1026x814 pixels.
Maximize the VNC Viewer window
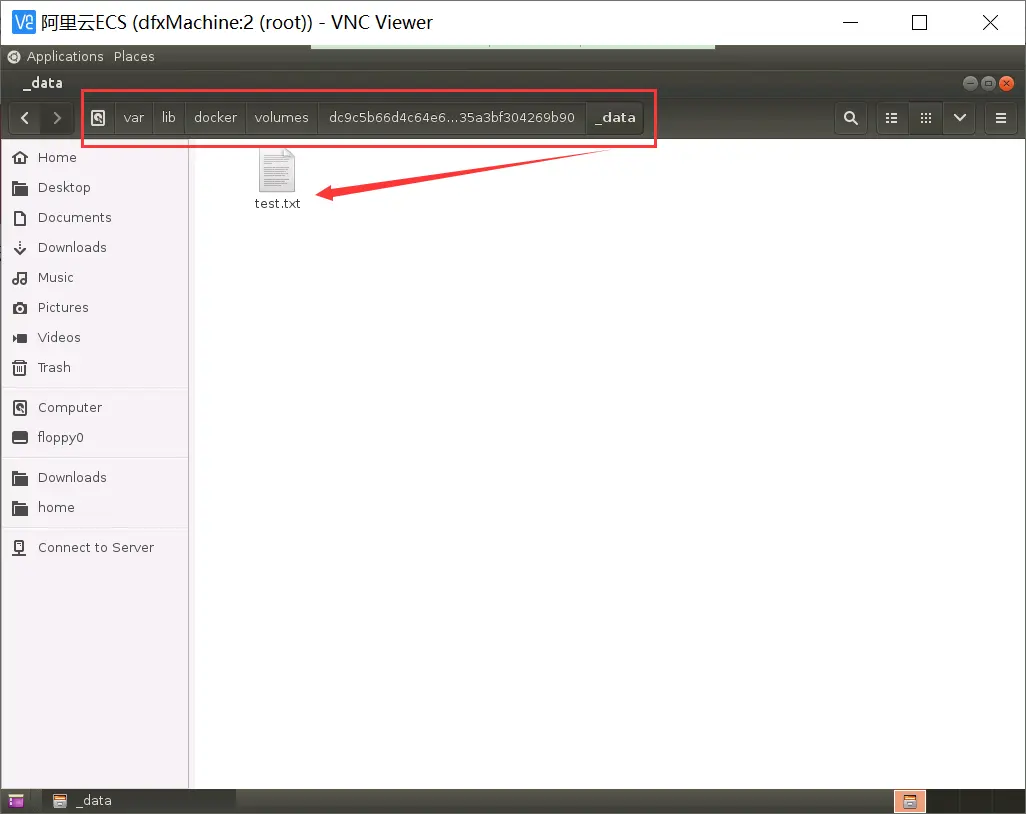(919, 22)
